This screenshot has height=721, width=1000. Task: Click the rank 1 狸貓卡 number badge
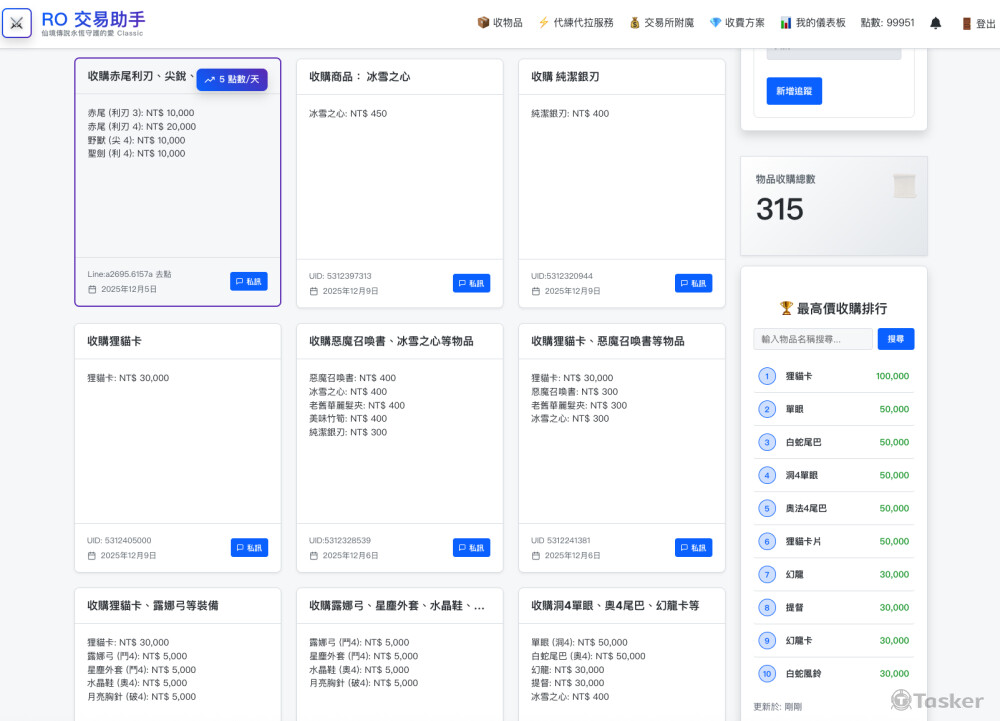click(x=767, y=376)
